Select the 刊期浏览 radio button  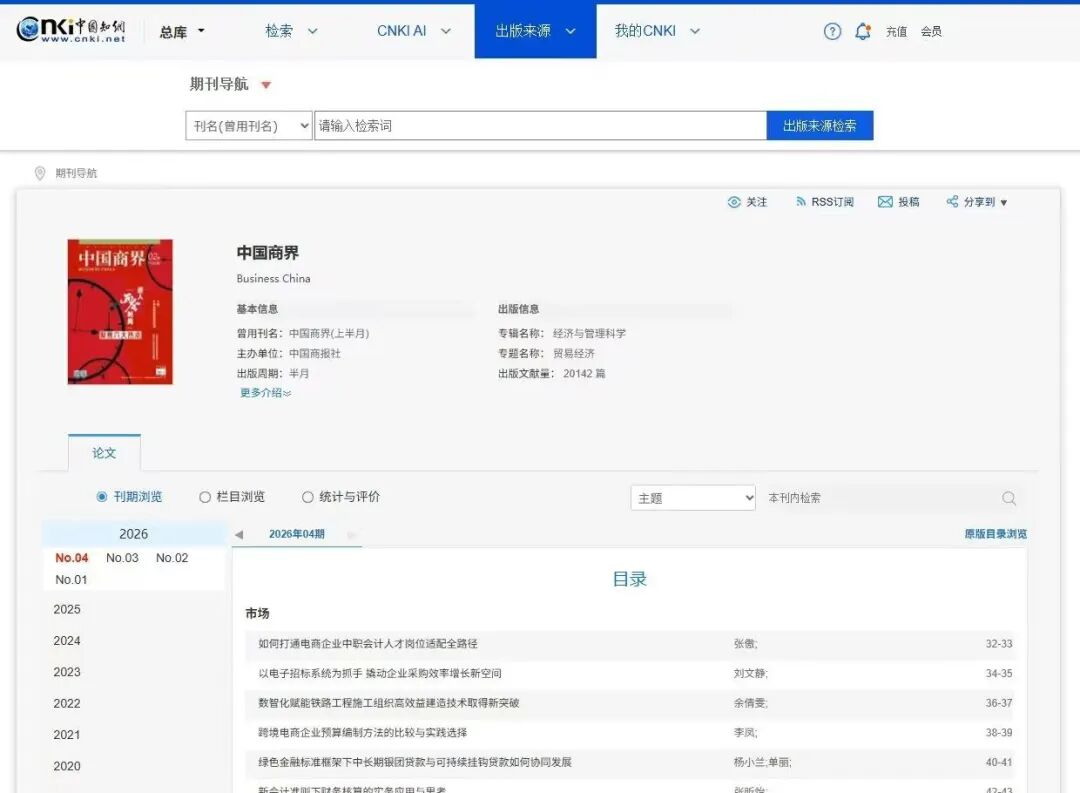102,496
